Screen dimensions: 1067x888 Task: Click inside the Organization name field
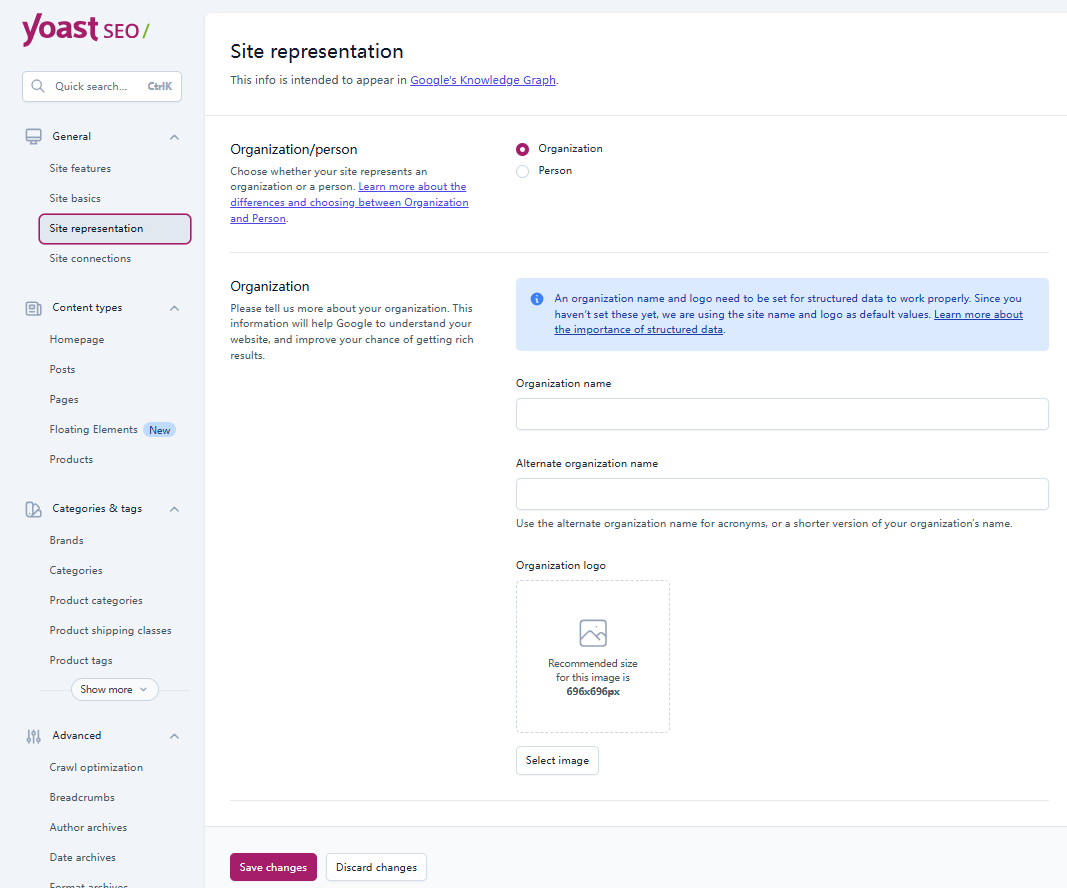[x=782, y=414]
